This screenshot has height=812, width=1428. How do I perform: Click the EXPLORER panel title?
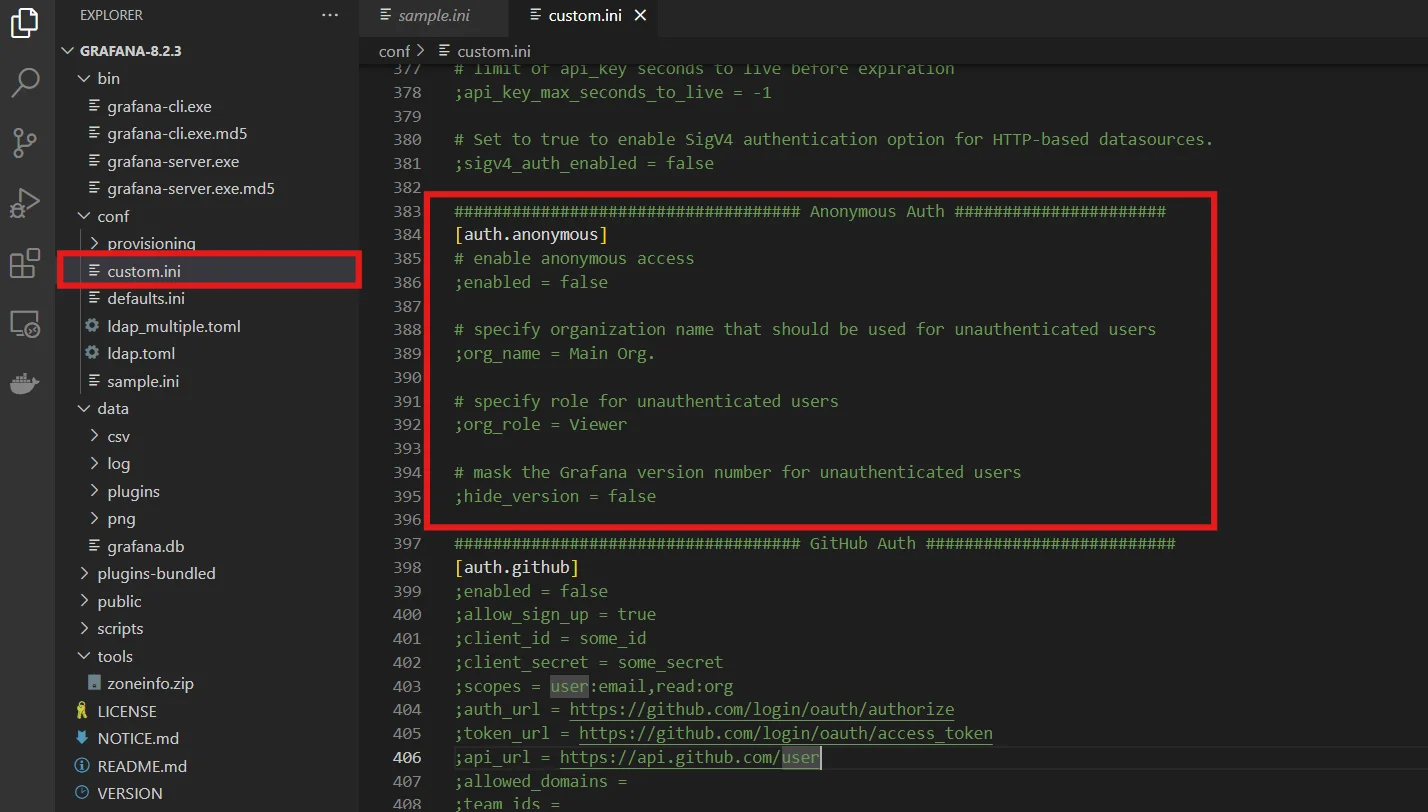point(111,15)
